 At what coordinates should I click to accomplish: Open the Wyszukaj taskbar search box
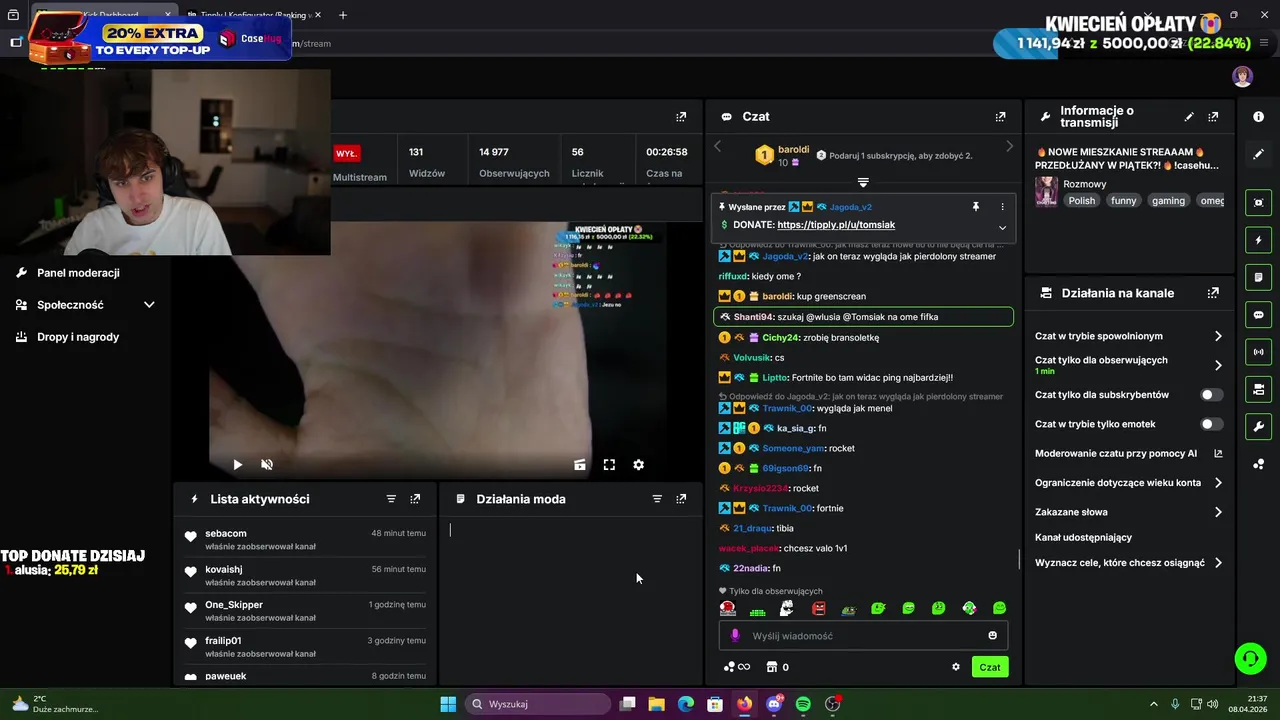538,704
